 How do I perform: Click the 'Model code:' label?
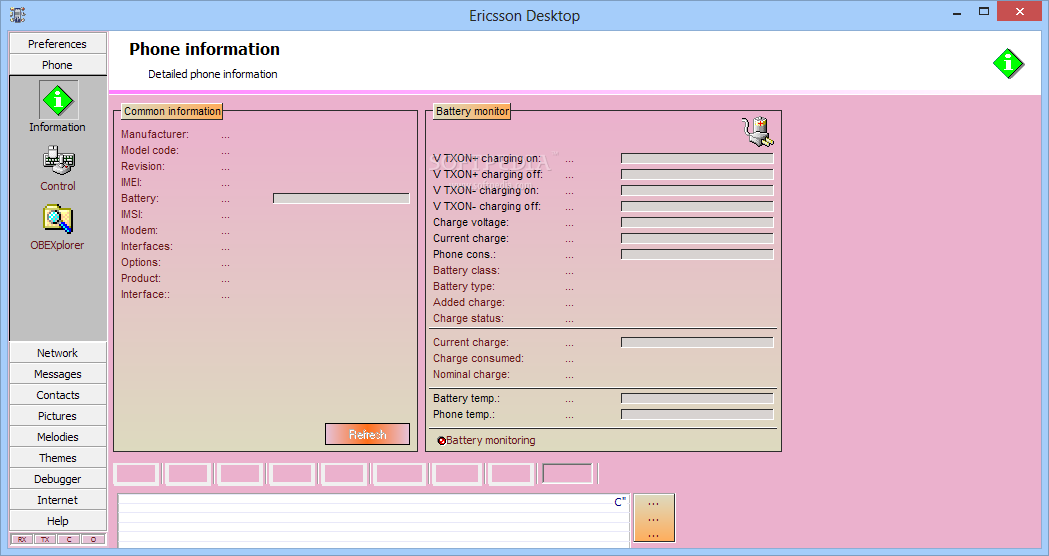click(x=150, y=151)
